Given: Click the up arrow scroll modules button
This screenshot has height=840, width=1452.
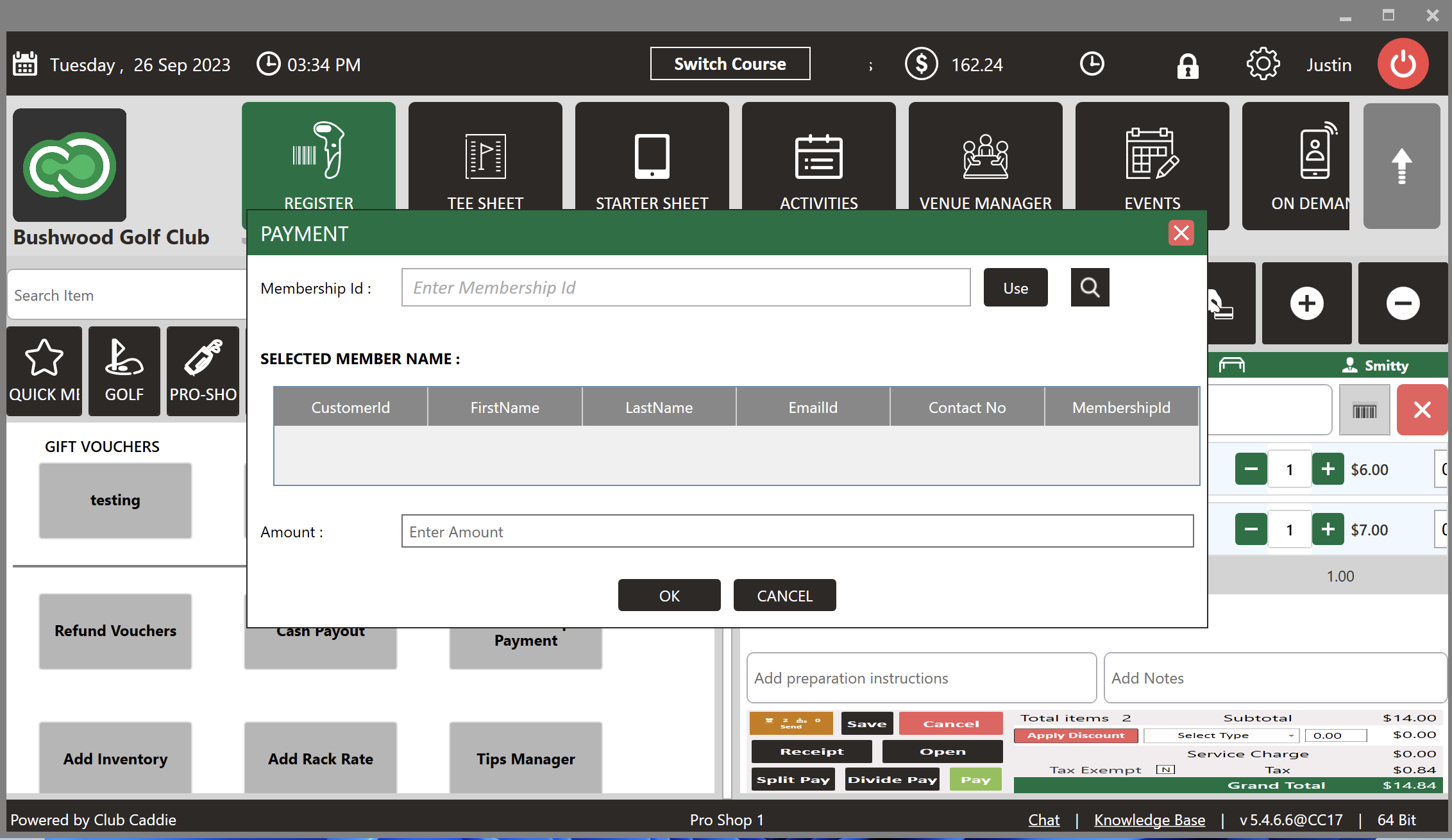Looking at the screenshot, I should tap(1401, 165).
